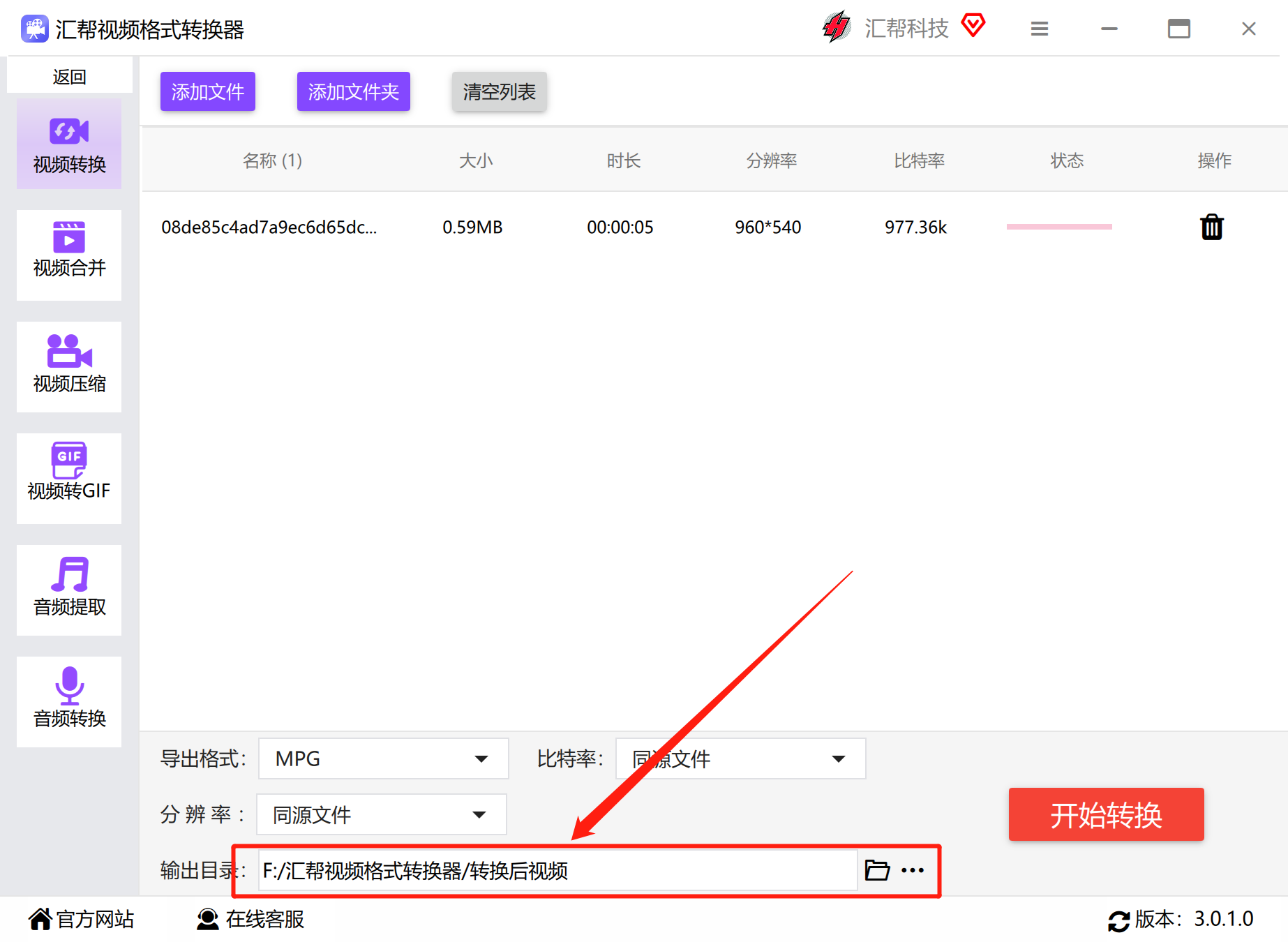Click the 时长 column header

click(624, 160)
